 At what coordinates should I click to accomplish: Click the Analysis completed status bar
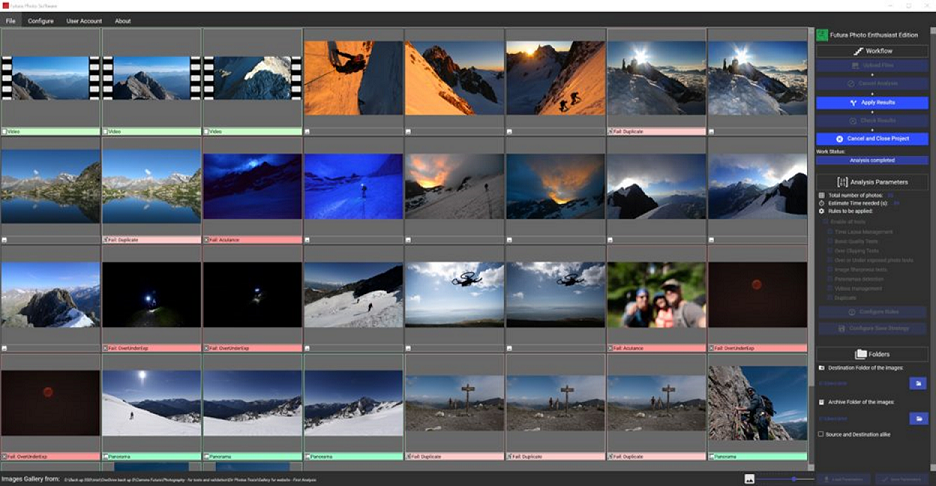tap(872, 160)
